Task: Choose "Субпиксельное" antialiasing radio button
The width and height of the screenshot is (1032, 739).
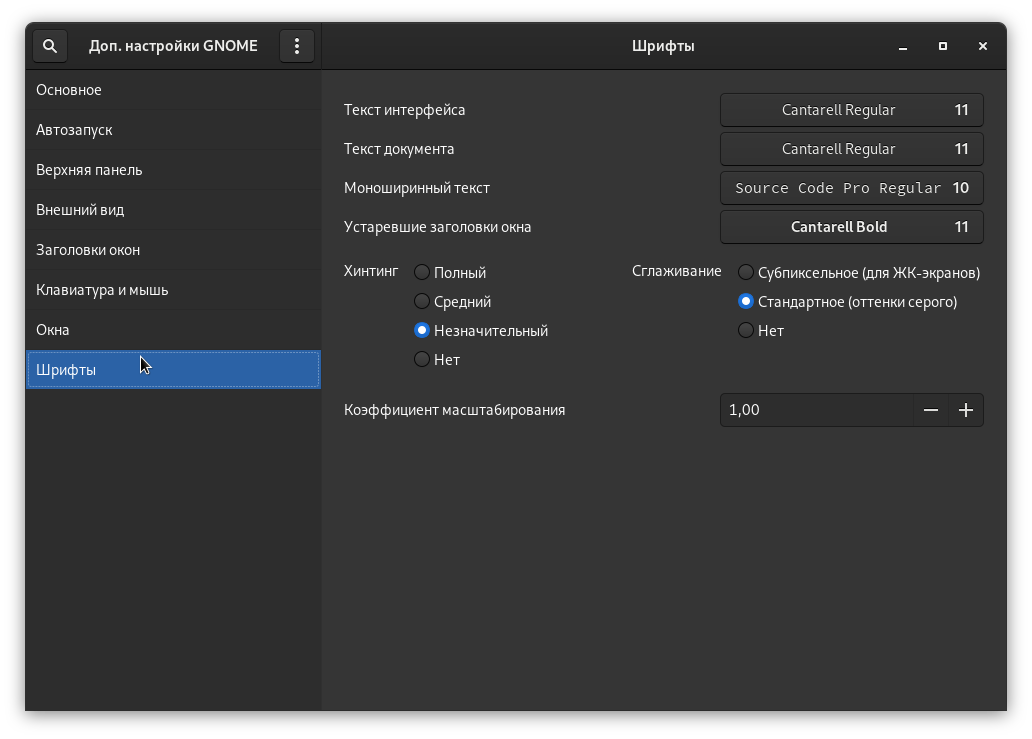Action: pos(746,272)
